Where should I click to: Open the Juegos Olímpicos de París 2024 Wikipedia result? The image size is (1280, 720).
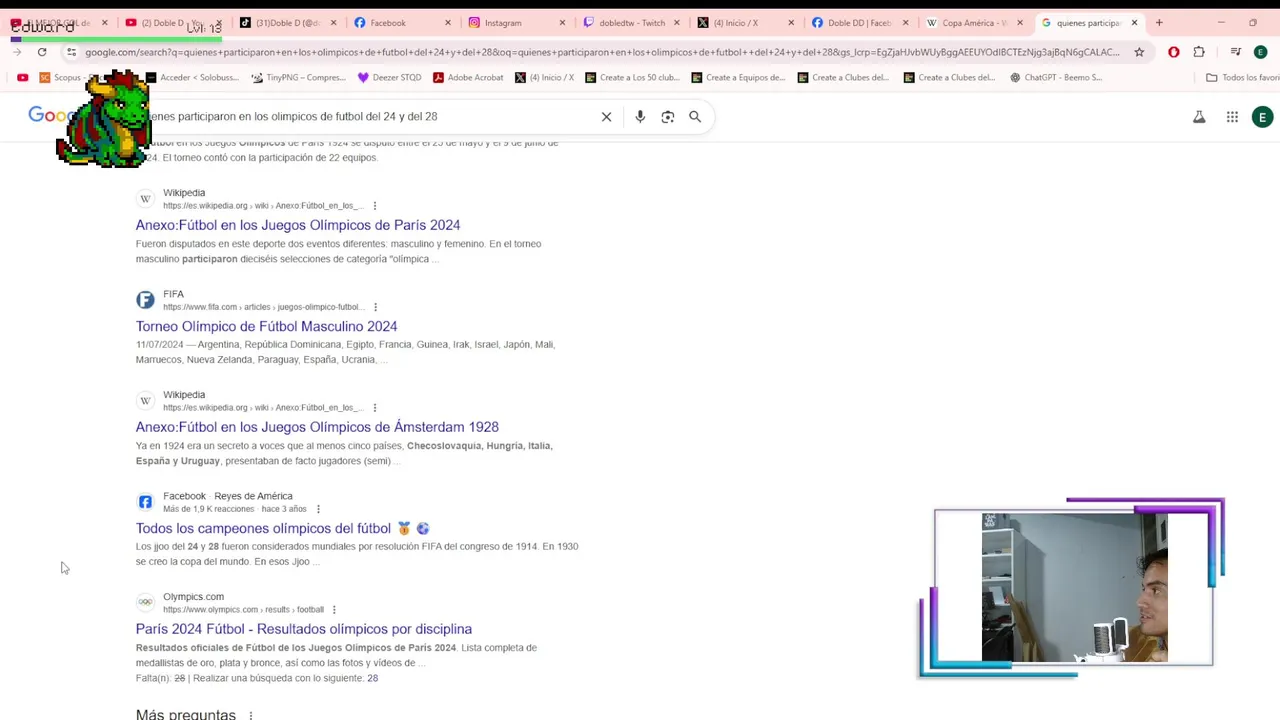pos(298,225)
